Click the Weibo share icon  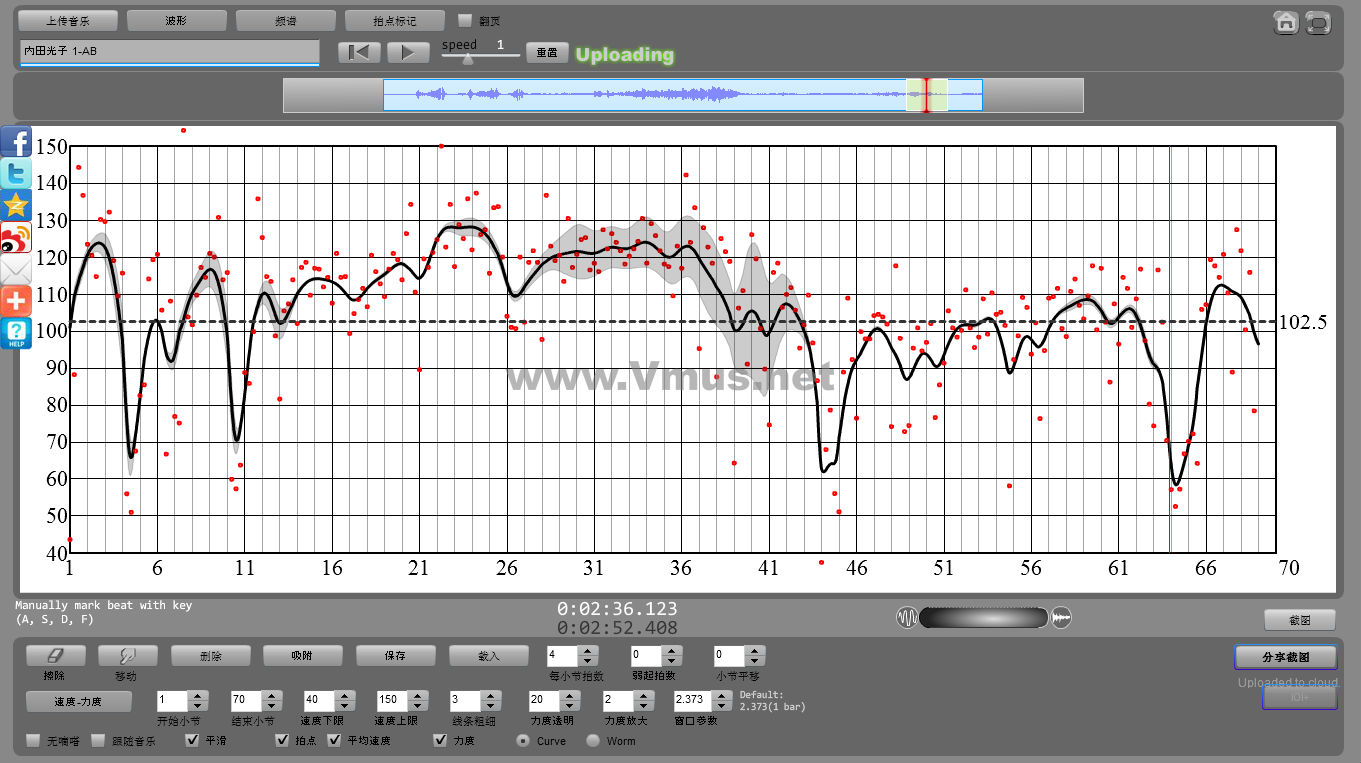(16, 238)
